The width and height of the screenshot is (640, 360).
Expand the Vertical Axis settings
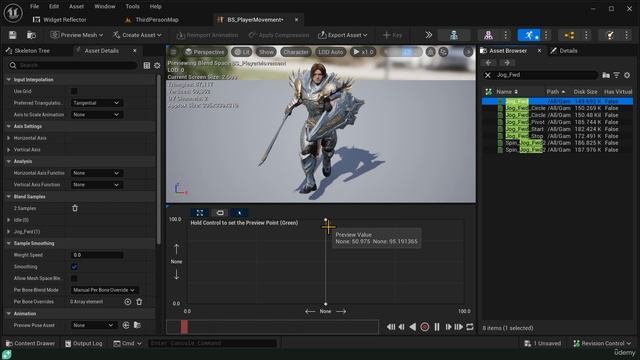click(9, 150)
